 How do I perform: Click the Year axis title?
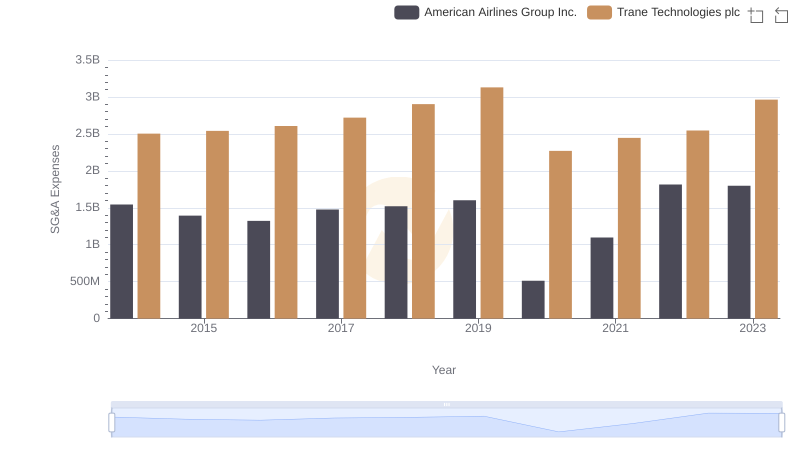coord(444,370)
